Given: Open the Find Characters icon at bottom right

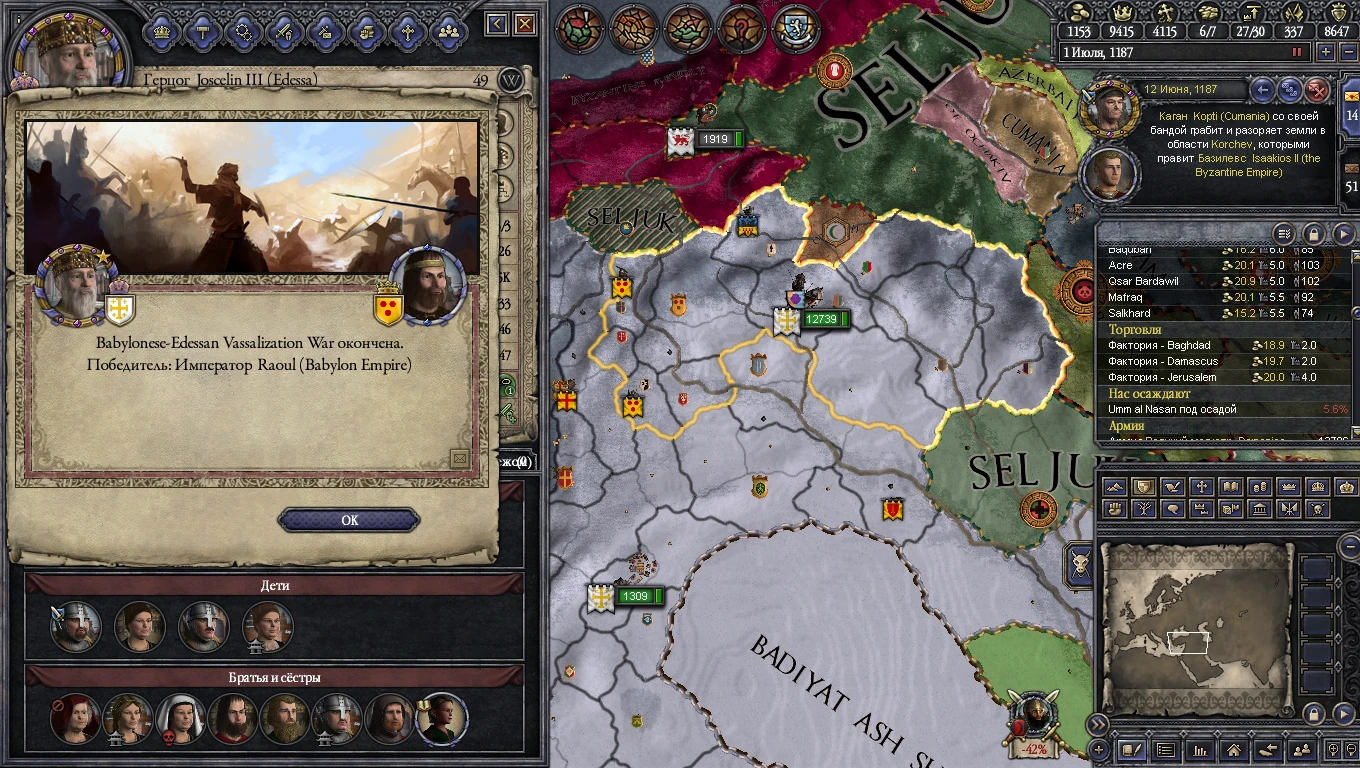Looking at the screenshot, I should tap(1301, 749).
